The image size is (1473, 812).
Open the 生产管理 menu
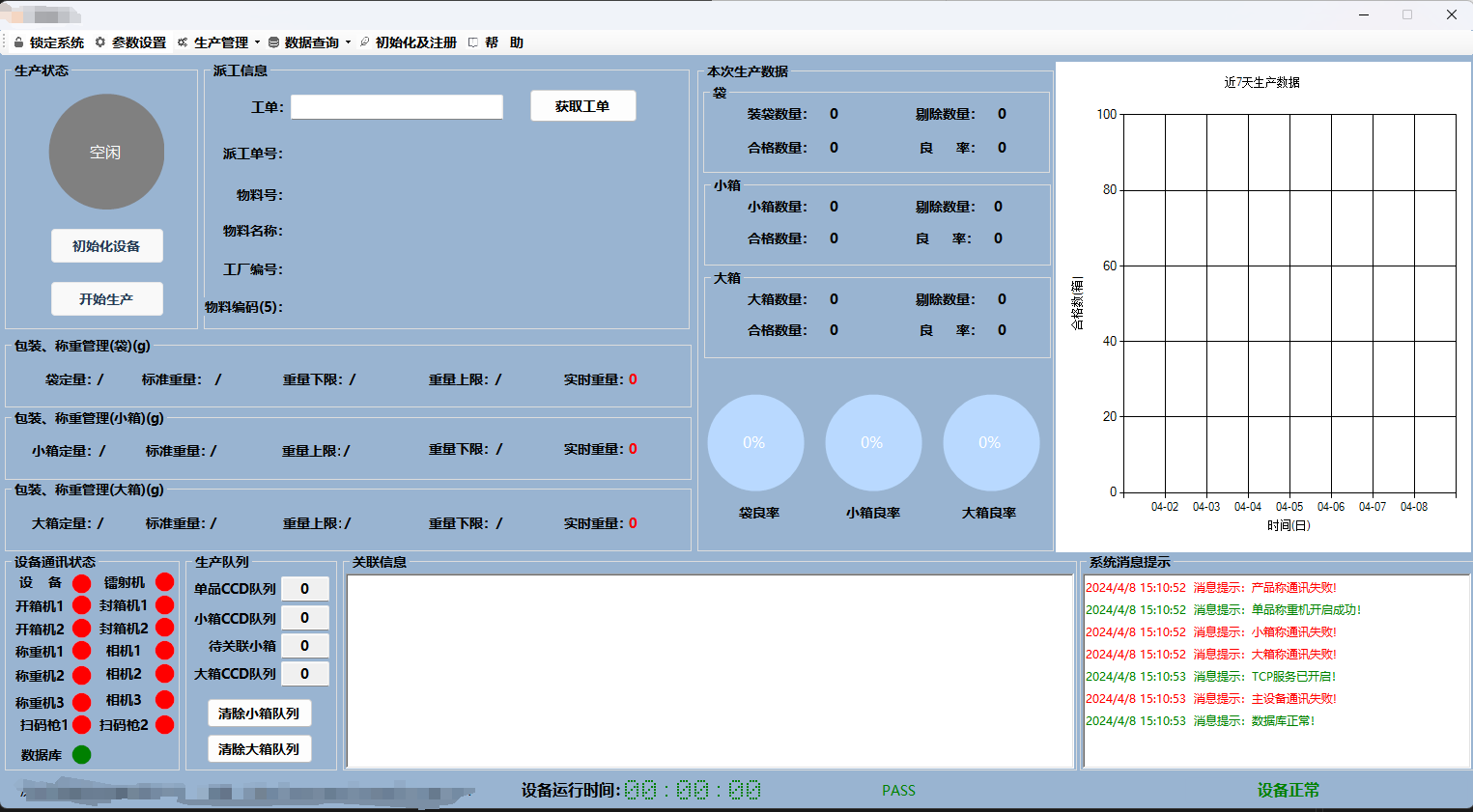point(219,42)
